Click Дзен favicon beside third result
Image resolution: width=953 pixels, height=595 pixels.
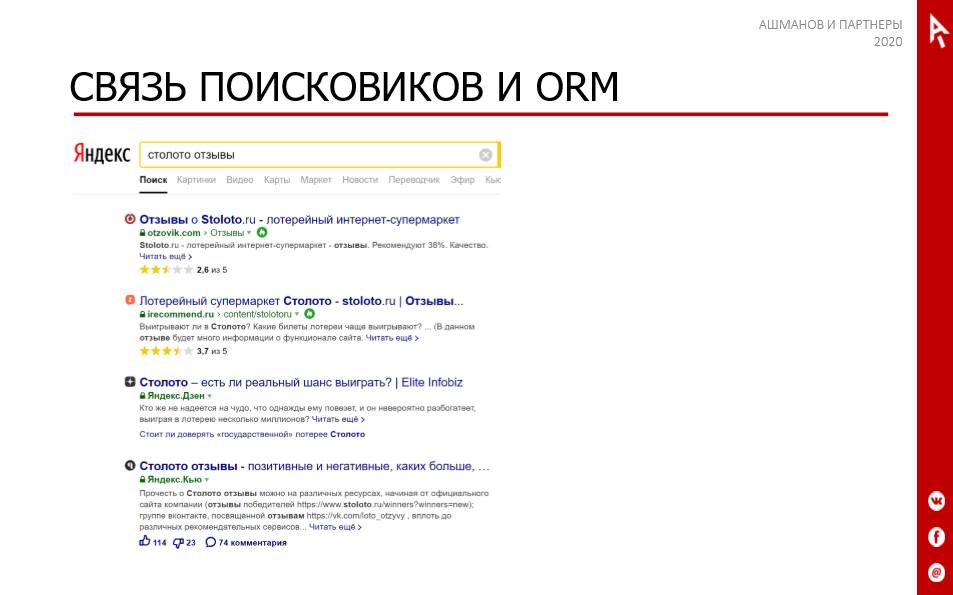129,382
